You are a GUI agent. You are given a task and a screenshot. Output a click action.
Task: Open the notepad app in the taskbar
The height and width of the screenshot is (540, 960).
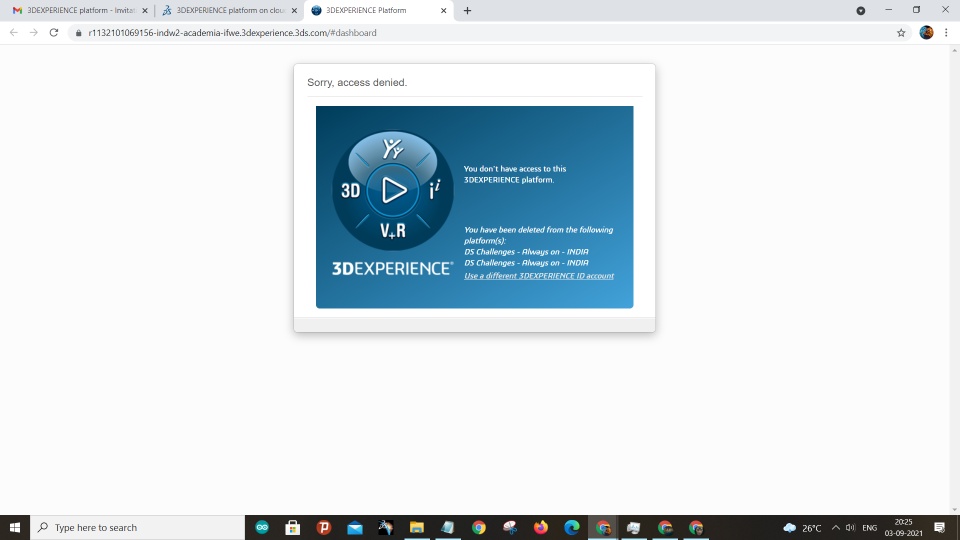pyautogui.click(x=448, y=527)
